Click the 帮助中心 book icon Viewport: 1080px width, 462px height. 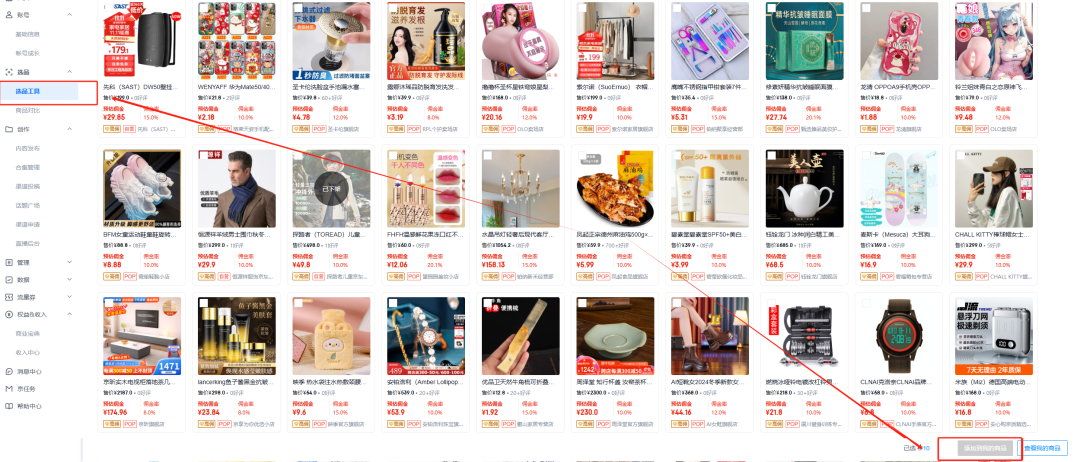click(x=9, y=406)
